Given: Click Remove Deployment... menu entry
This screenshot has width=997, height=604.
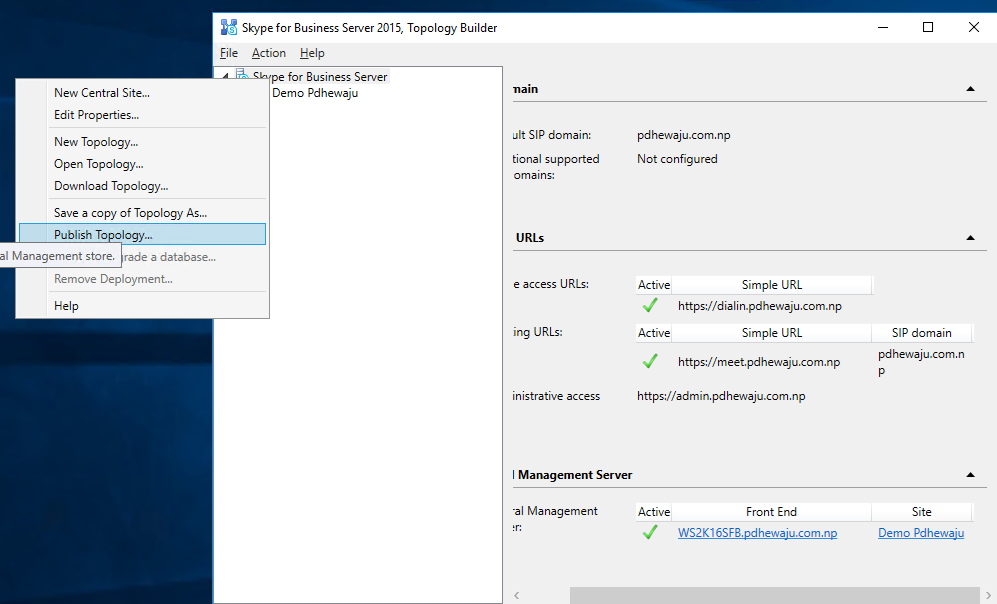Looking at the screenshot, I should click(x=142, y=279).
